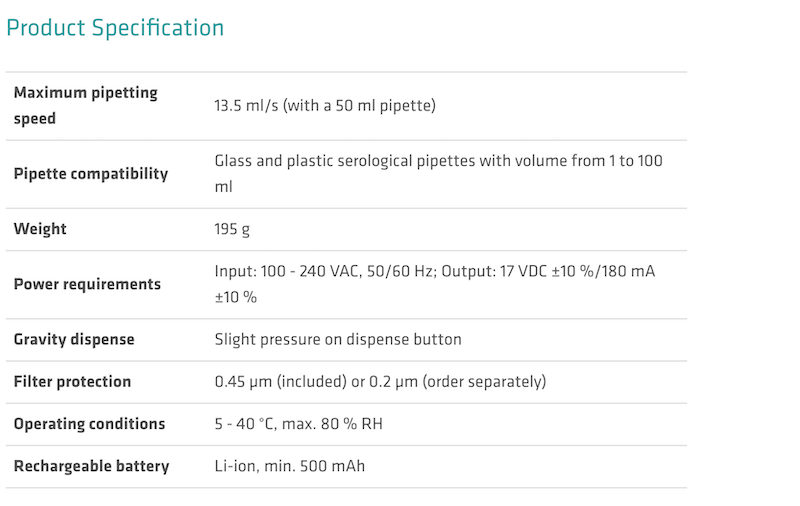Select the Operating conditions label
Image resolution: width=800 pixels, height=506 pixels.
coord(89,424)
